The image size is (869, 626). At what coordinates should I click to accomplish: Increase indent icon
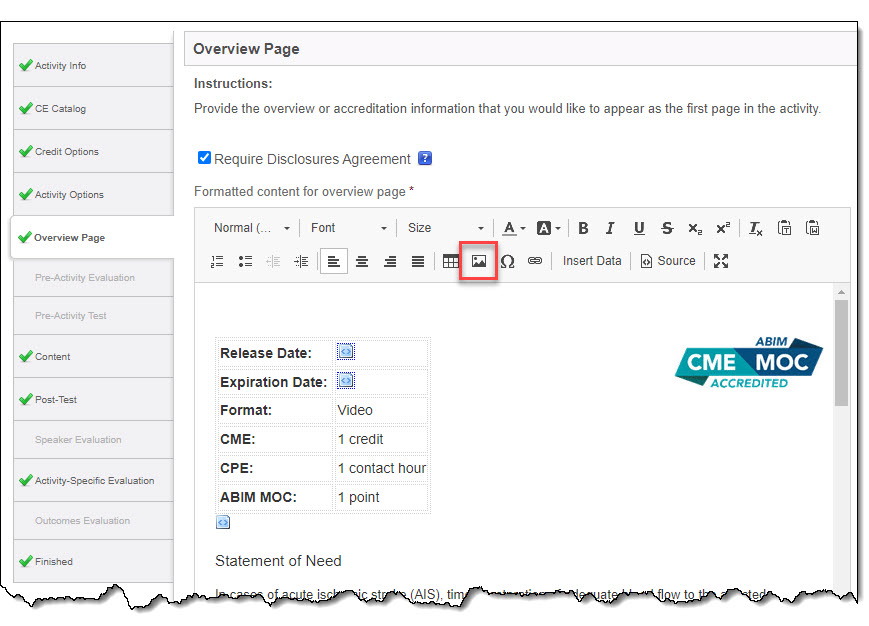pyautogui.click(x=301, y=261)
